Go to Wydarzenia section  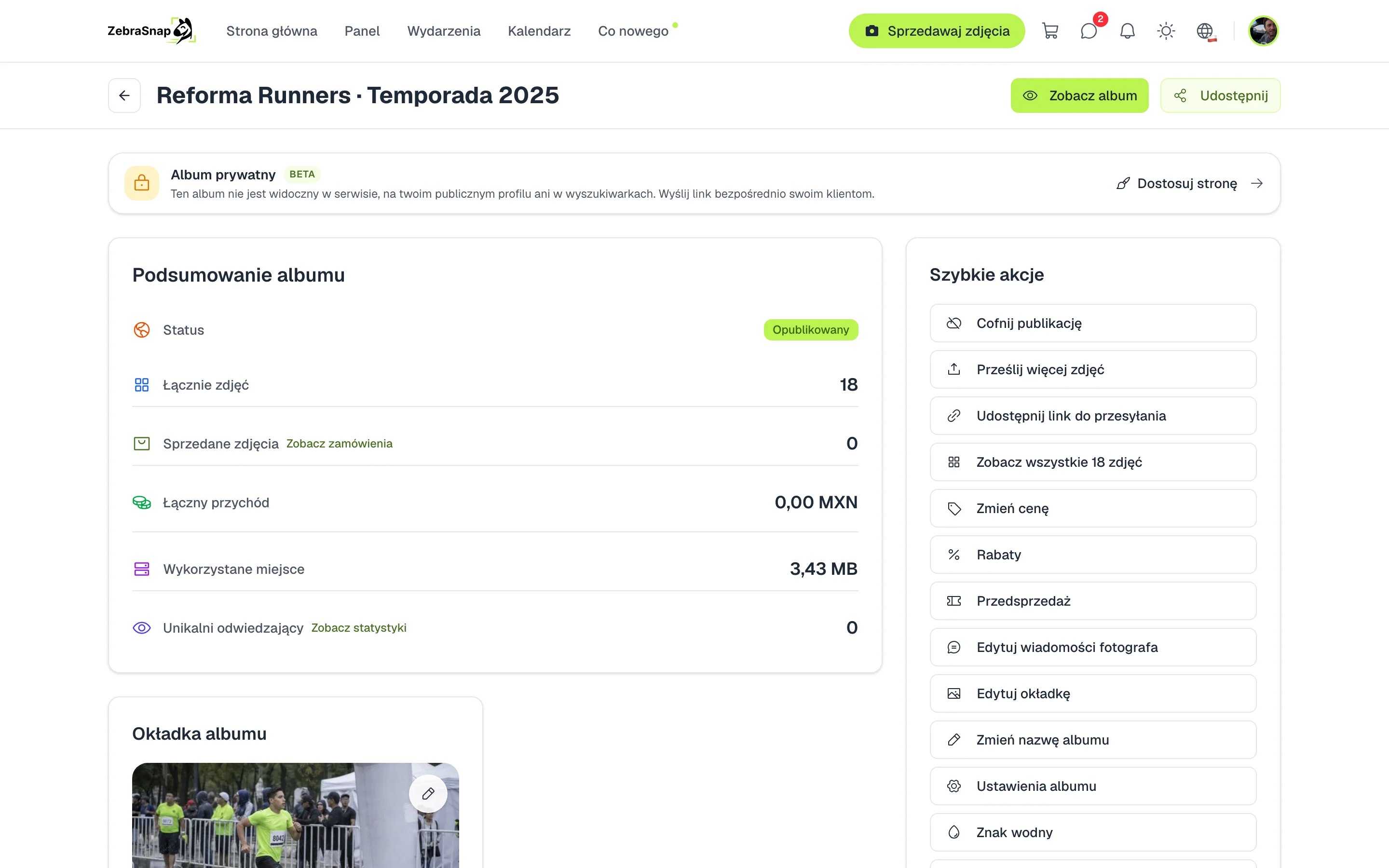point(444,31)
